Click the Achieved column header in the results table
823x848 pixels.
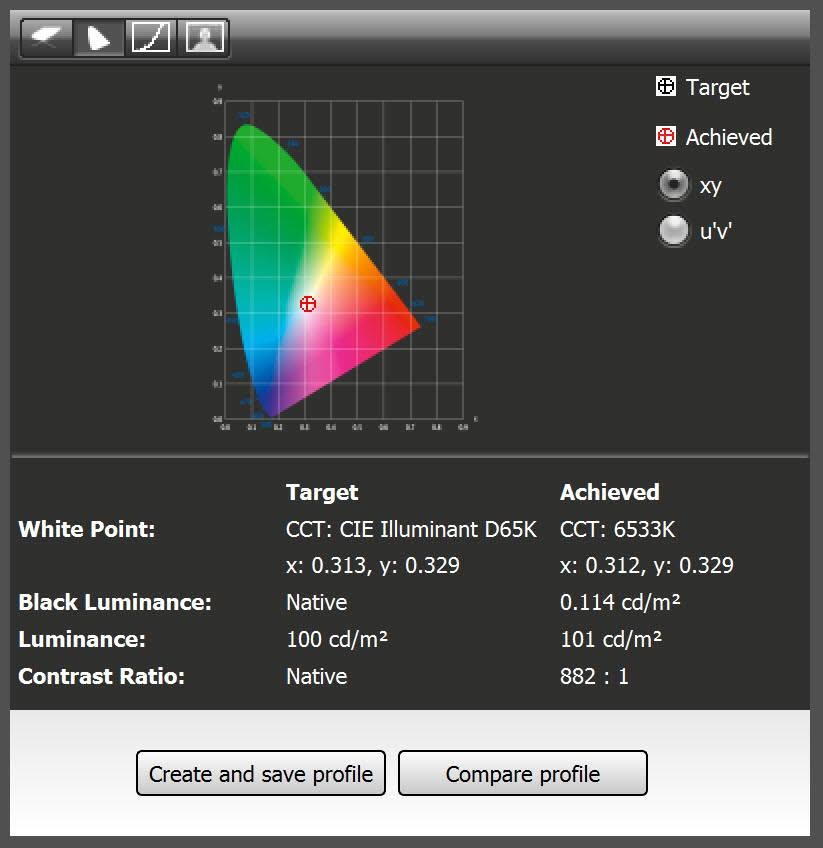610,492
